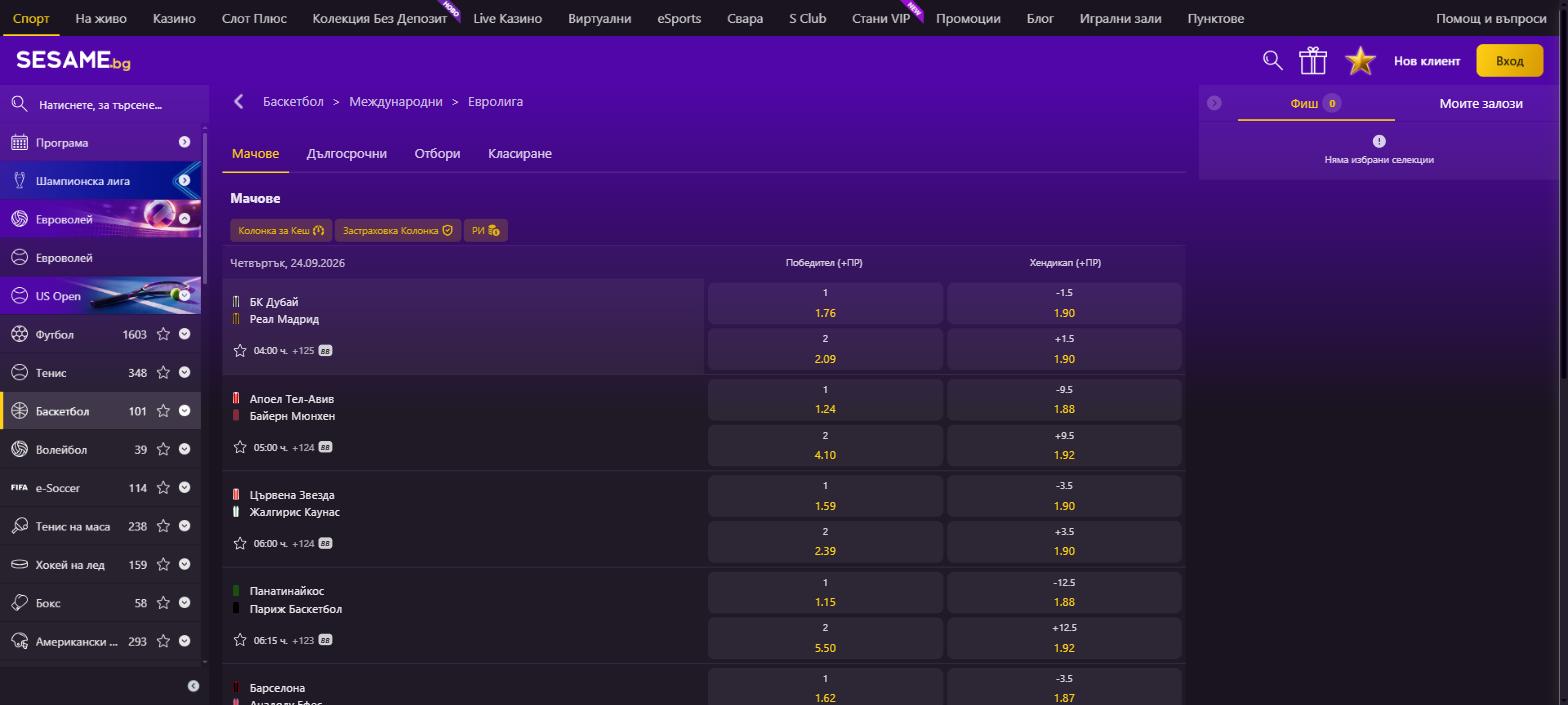1568x705 pixels.
Task: Expand the Тенис category chevron
Action: [184, 373]
